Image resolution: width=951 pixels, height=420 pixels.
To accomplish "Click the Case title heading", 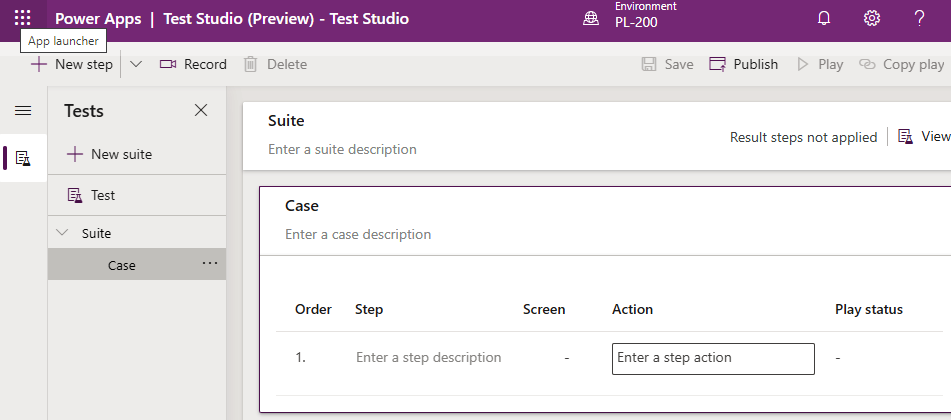I will coord(301,206).
